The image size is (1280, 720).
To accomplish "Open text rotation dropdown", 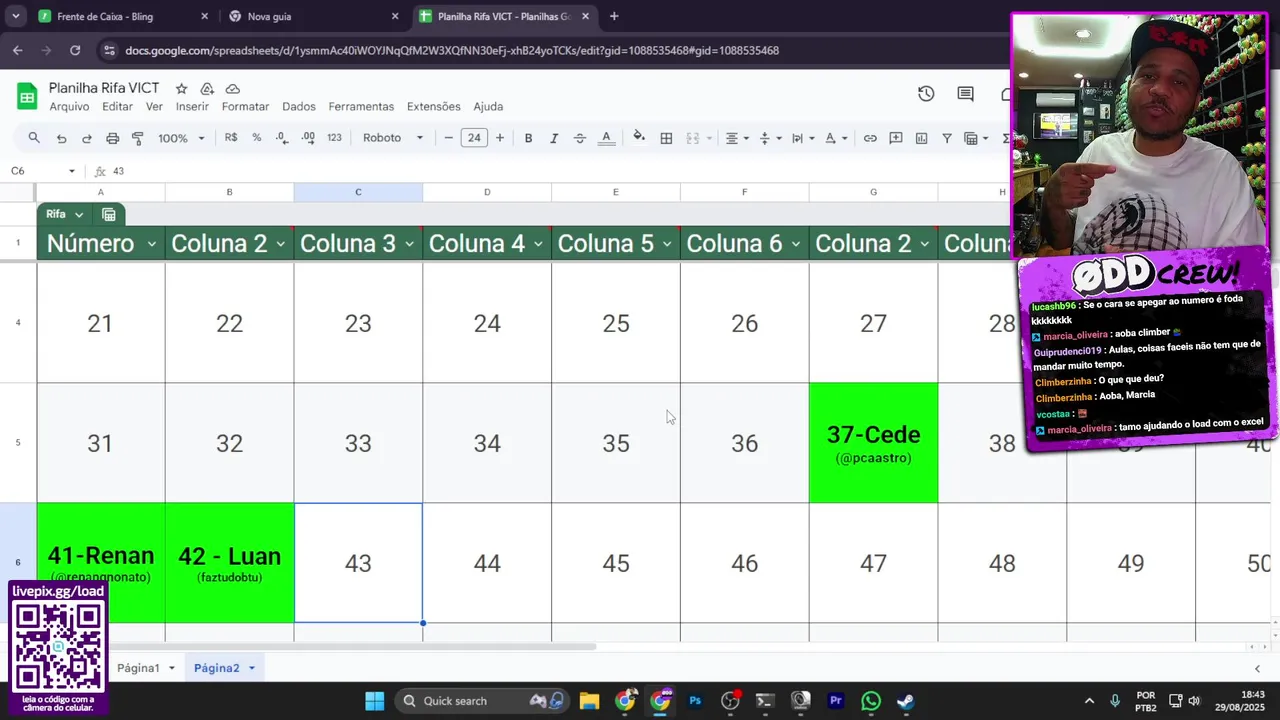I will [x=836, y=138].
